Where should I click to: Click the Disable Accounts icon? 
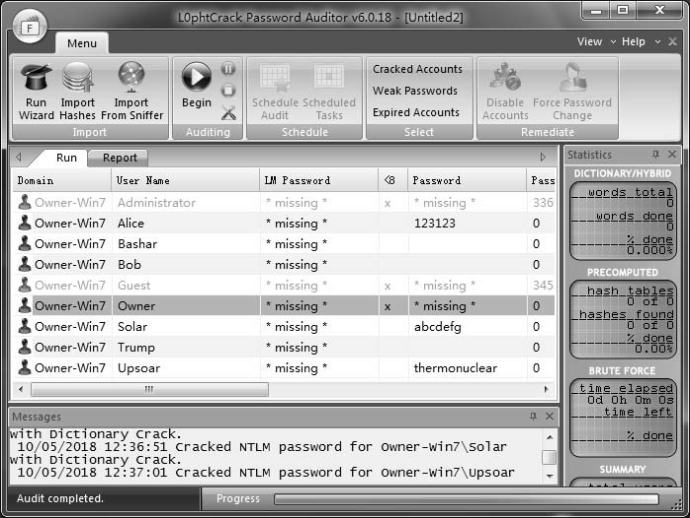coord(505,77)
